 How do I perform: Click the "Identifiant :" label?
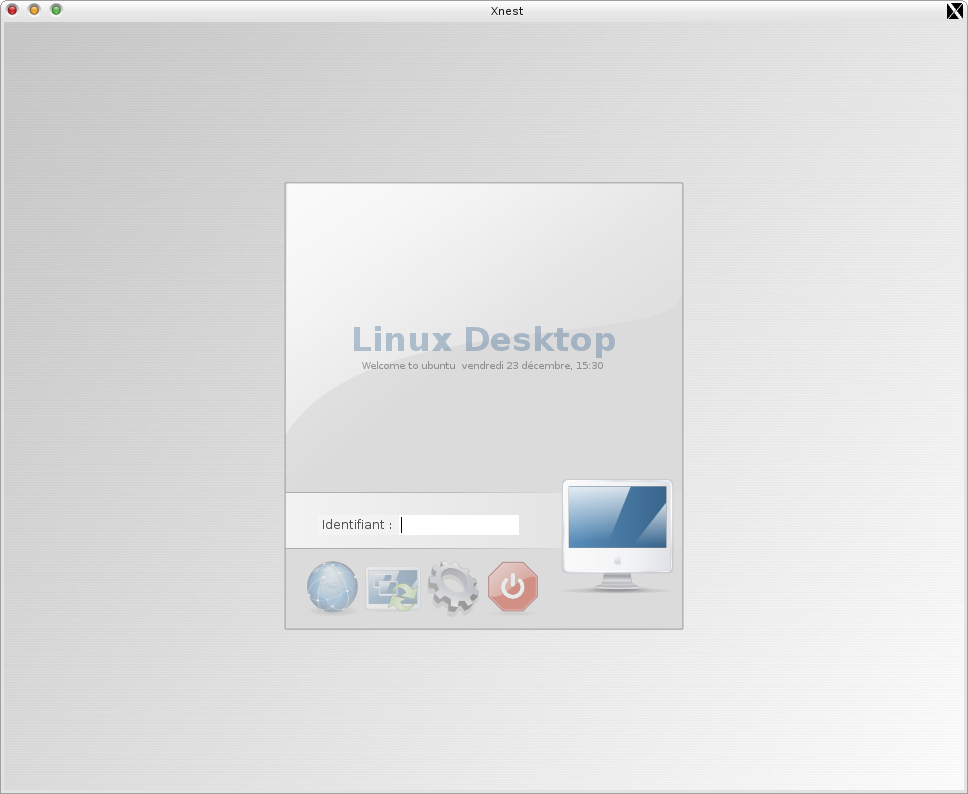point(357,525)
